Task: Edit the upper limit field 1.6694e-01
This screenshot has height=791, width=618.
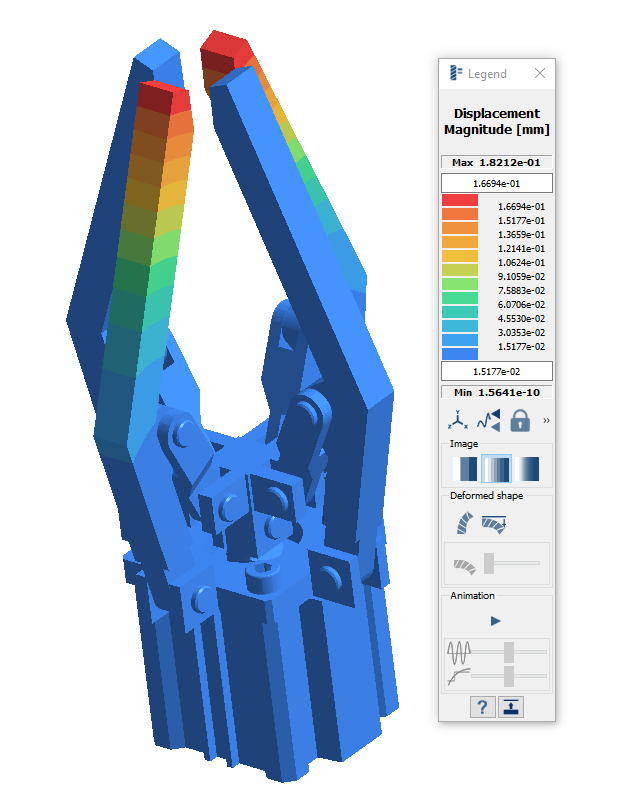Action: 497,183
